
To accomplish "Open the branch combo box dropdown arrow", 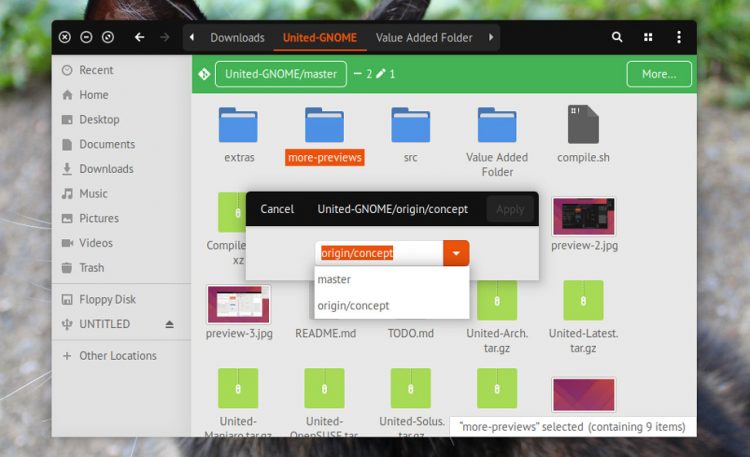I will (456, 253).
